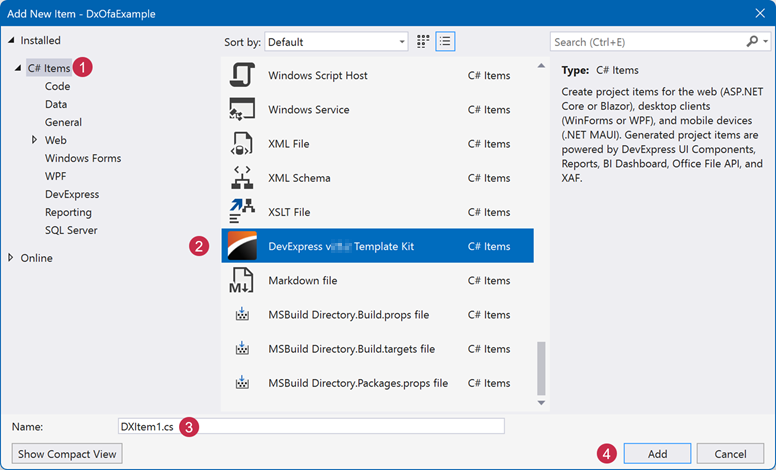
Task: Select Markdown file template text
Action: point(302,280)
